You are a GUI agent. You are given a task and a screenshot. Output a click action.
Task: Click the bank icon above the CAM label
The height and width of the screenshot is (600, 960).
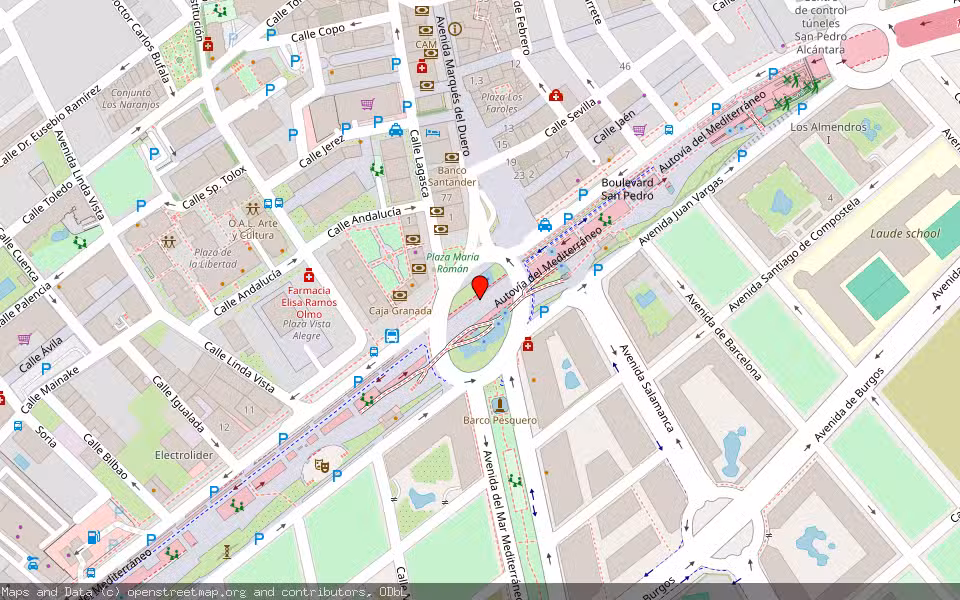click(426, 30)
